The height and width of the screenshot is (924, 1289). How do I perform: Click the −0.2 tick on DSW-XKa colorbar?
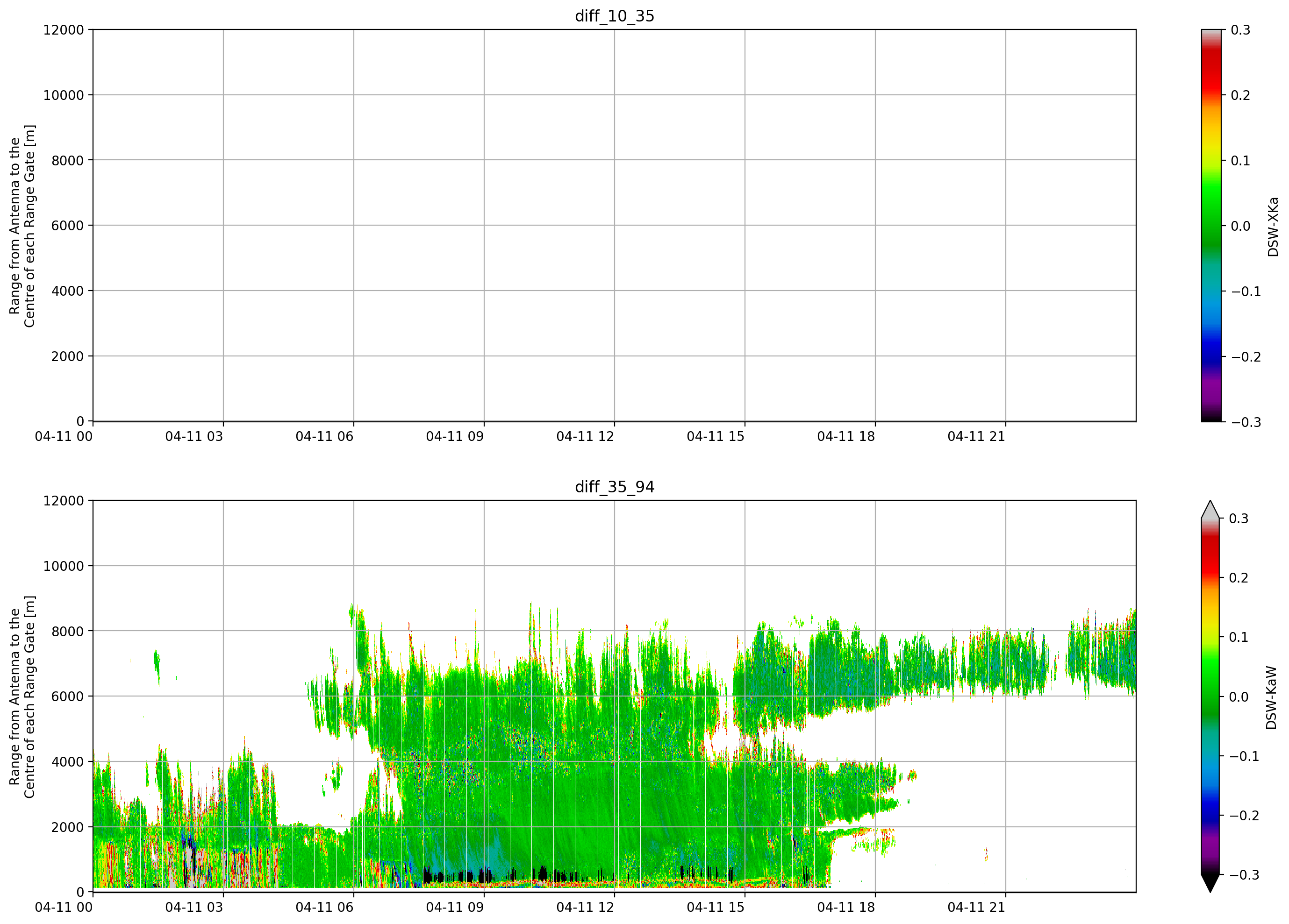[1246, 356]
